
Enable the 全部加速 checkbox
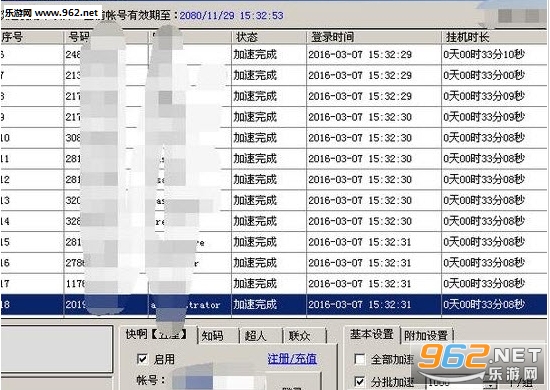360,359
